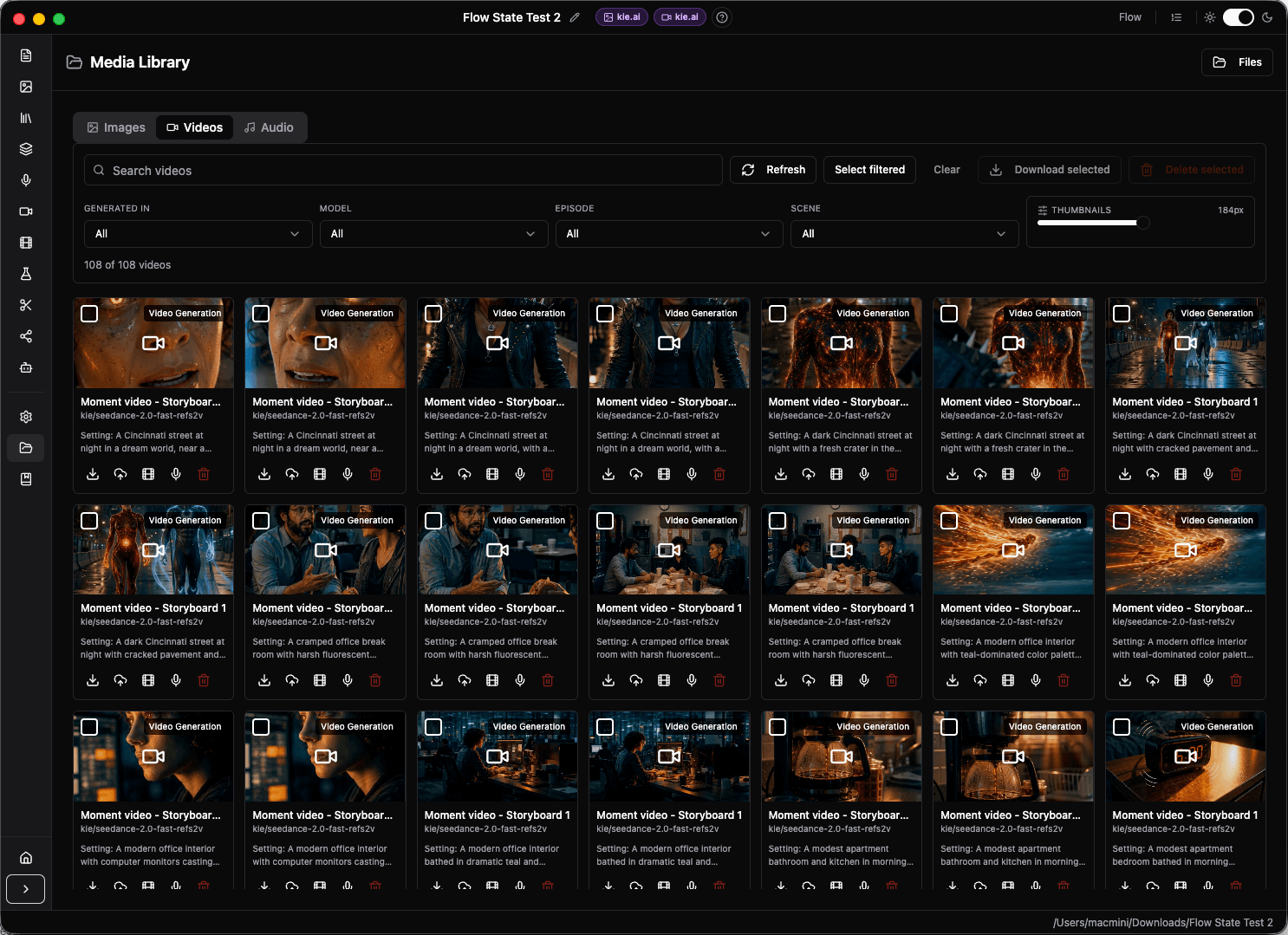Image resolution: width=1288 pixels, height=935 pixels.
Task: Click the moon dark-mode icon
Action: [1267, 17]
